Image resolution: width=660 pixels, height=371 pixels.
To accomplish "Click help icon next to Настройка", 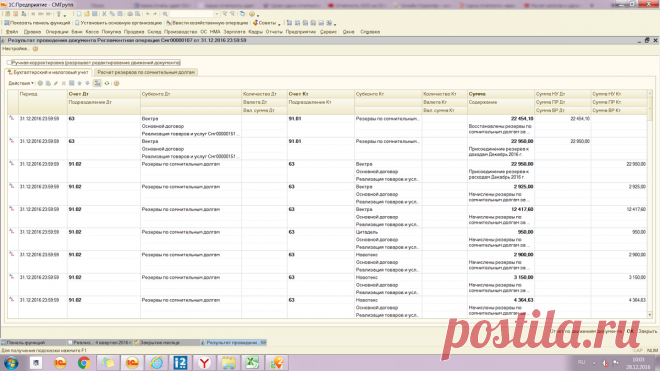I will (35, 49).
